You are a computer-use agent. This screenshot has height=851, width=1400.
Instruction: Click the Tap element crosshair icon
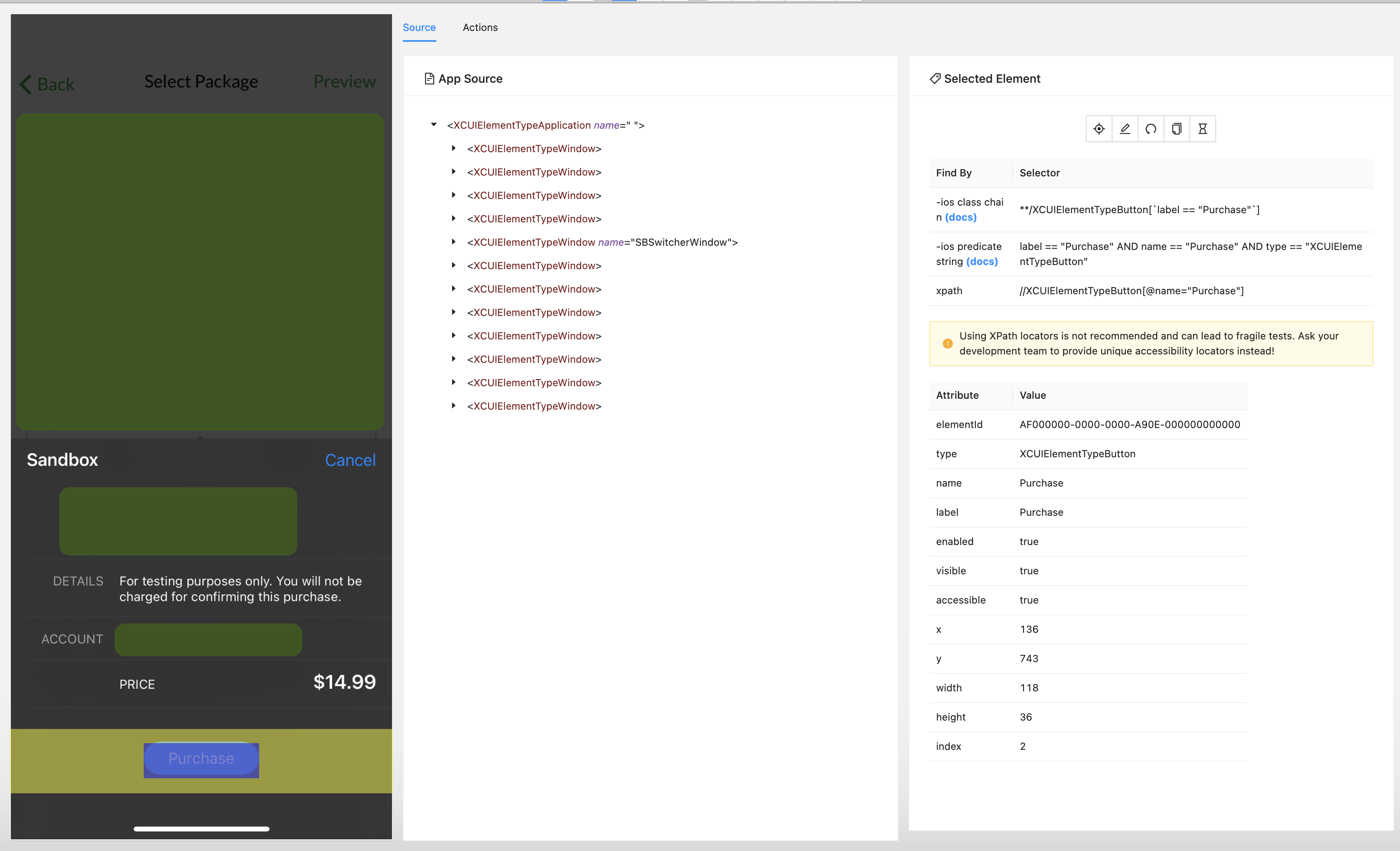coord(1098,129)
